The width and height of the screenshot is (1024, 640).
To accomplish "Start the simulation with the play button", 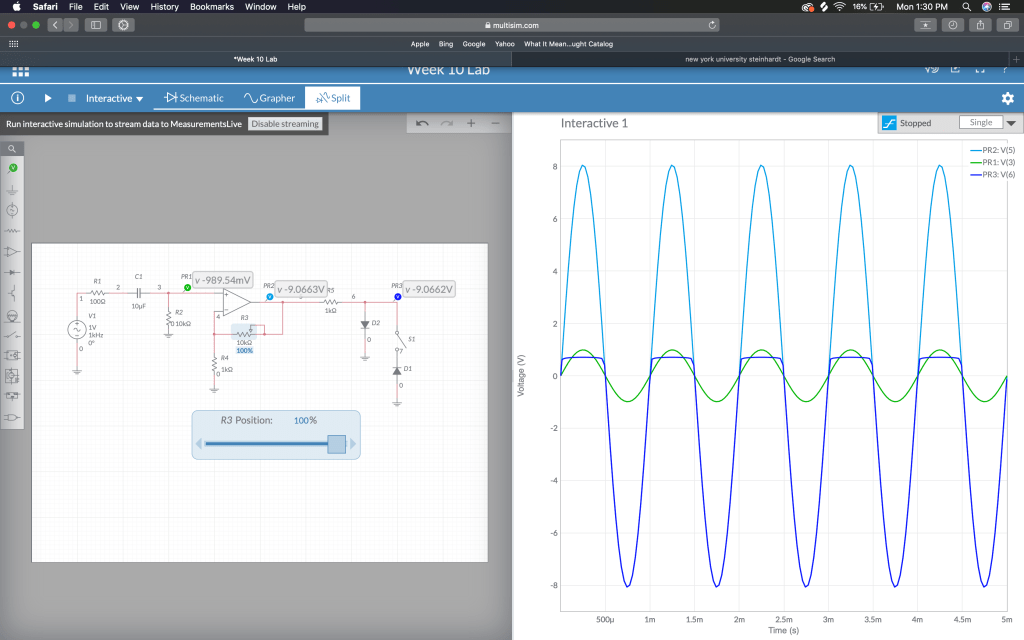I will pyautogui.click(x=47, y=98).
